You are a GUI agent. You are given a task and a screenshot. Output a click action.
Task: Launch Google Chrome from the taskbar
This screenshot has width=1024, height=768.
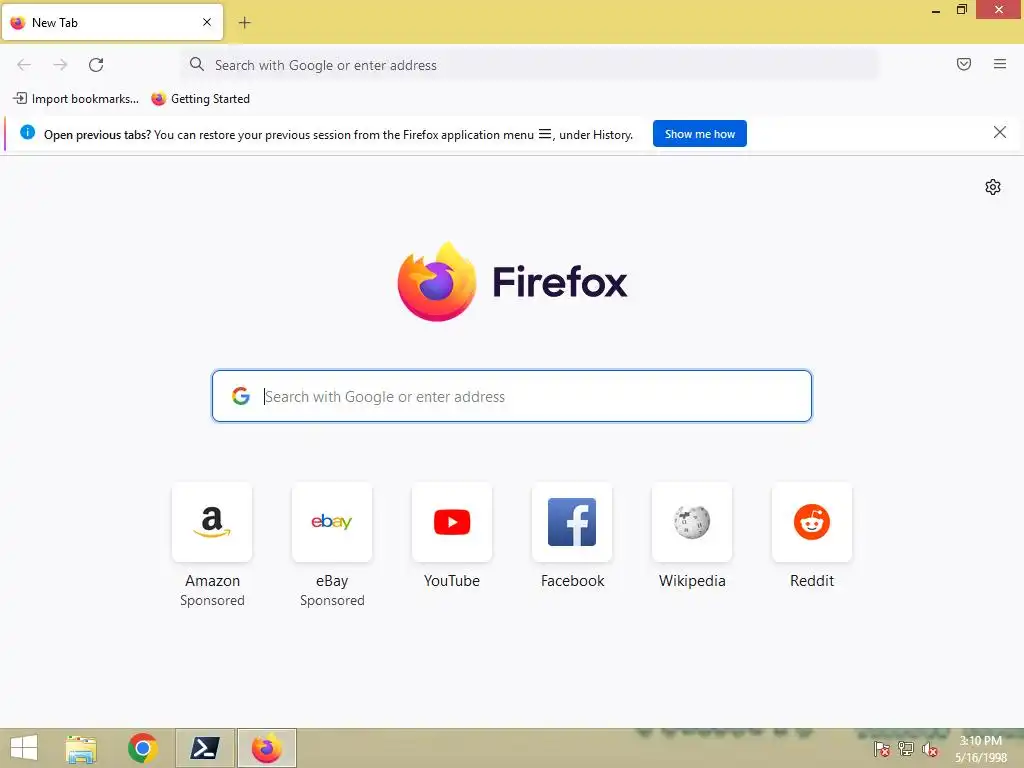[x=142, y=748]
